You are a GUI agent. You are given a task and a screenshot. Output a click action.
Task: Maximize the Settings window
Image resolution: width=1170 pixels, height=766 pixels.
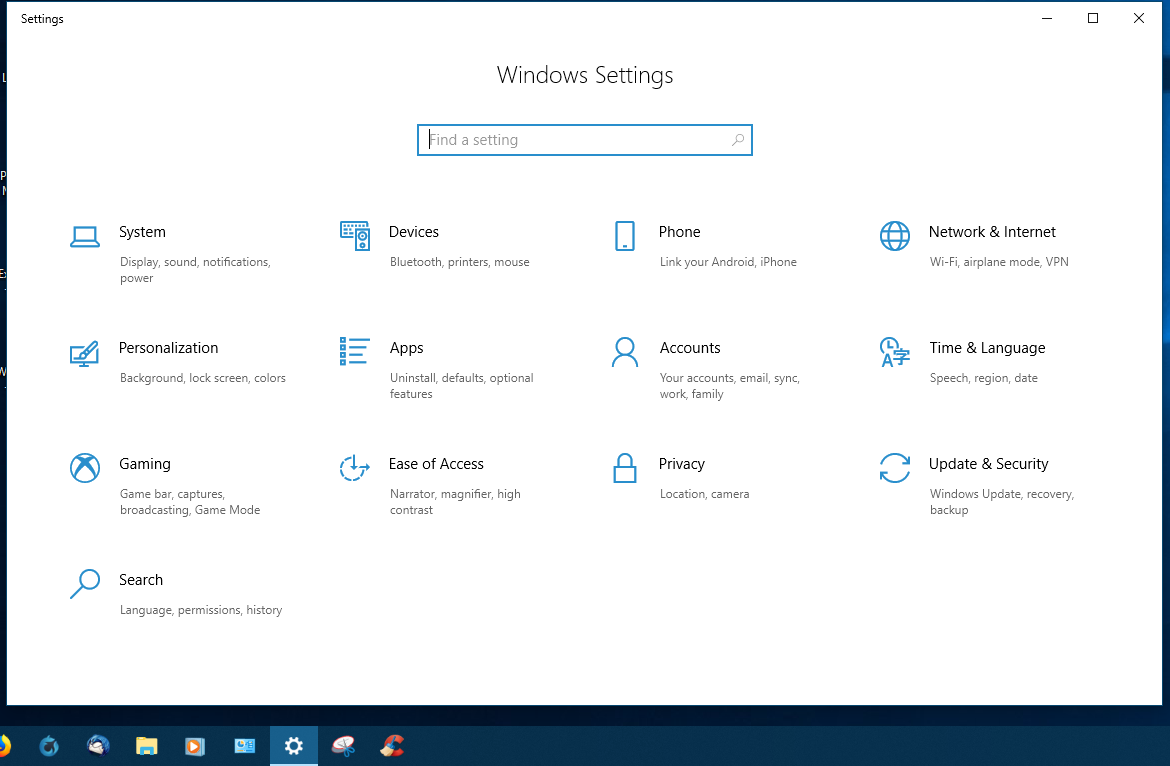point(1093,19)
